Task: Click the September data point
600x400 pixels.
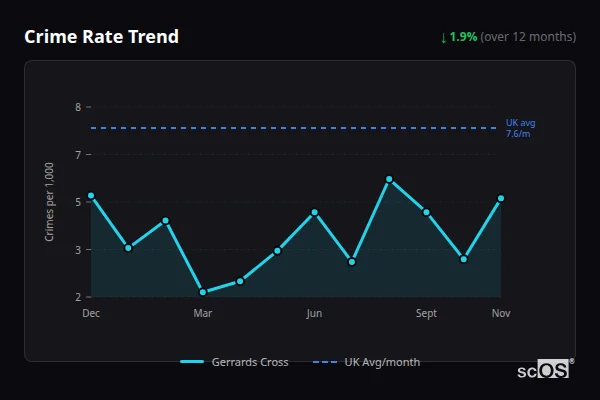Action: (x=426, y=212)
